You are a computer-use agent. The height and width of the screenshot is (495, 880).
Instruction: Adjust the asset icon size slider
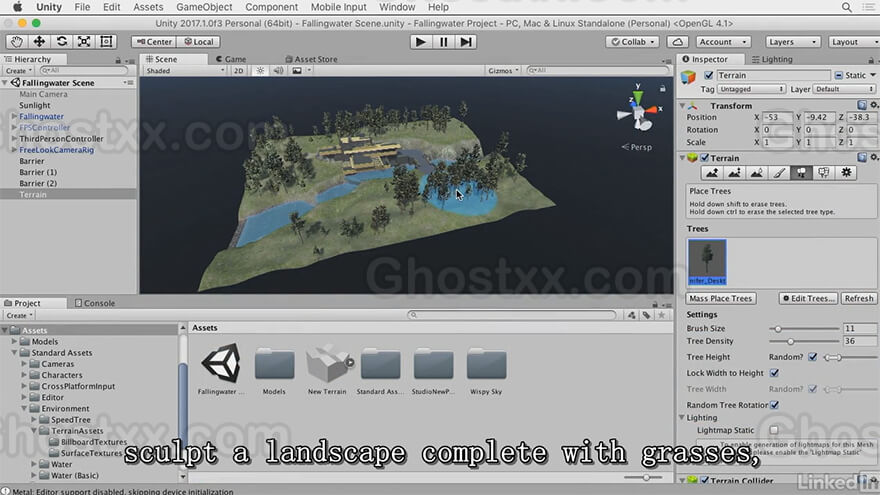tap(644, 478)
